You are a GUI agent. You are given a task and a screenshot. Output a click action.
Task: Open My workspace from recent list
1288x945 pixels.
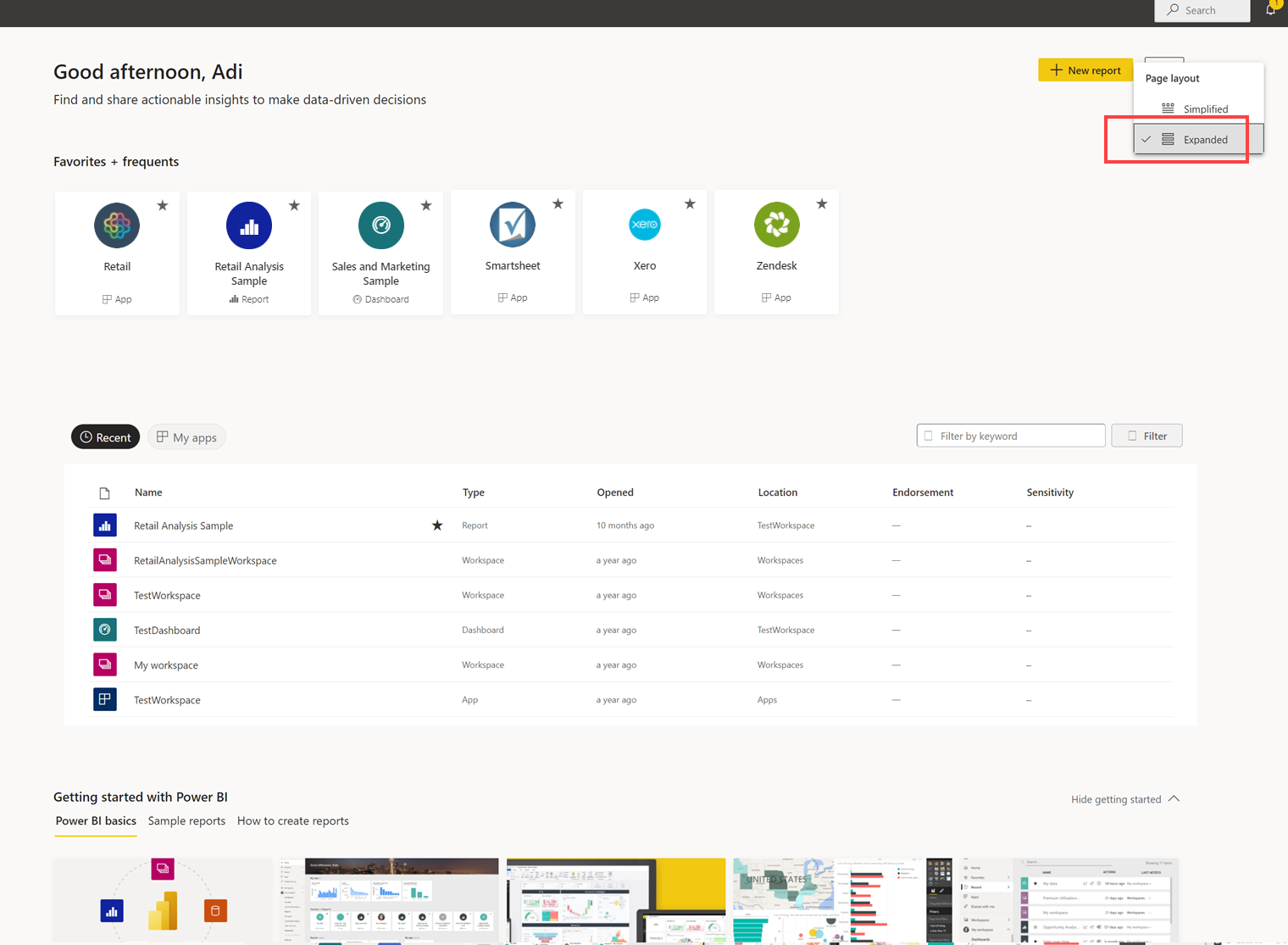coord(166,664)
